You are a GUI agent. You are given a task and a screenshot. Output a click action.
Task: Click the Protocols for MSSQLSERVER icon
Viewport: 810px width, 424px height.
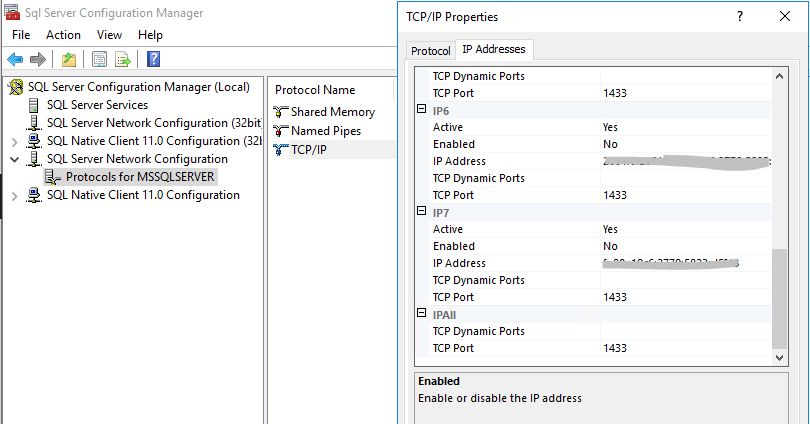[53, 177]
